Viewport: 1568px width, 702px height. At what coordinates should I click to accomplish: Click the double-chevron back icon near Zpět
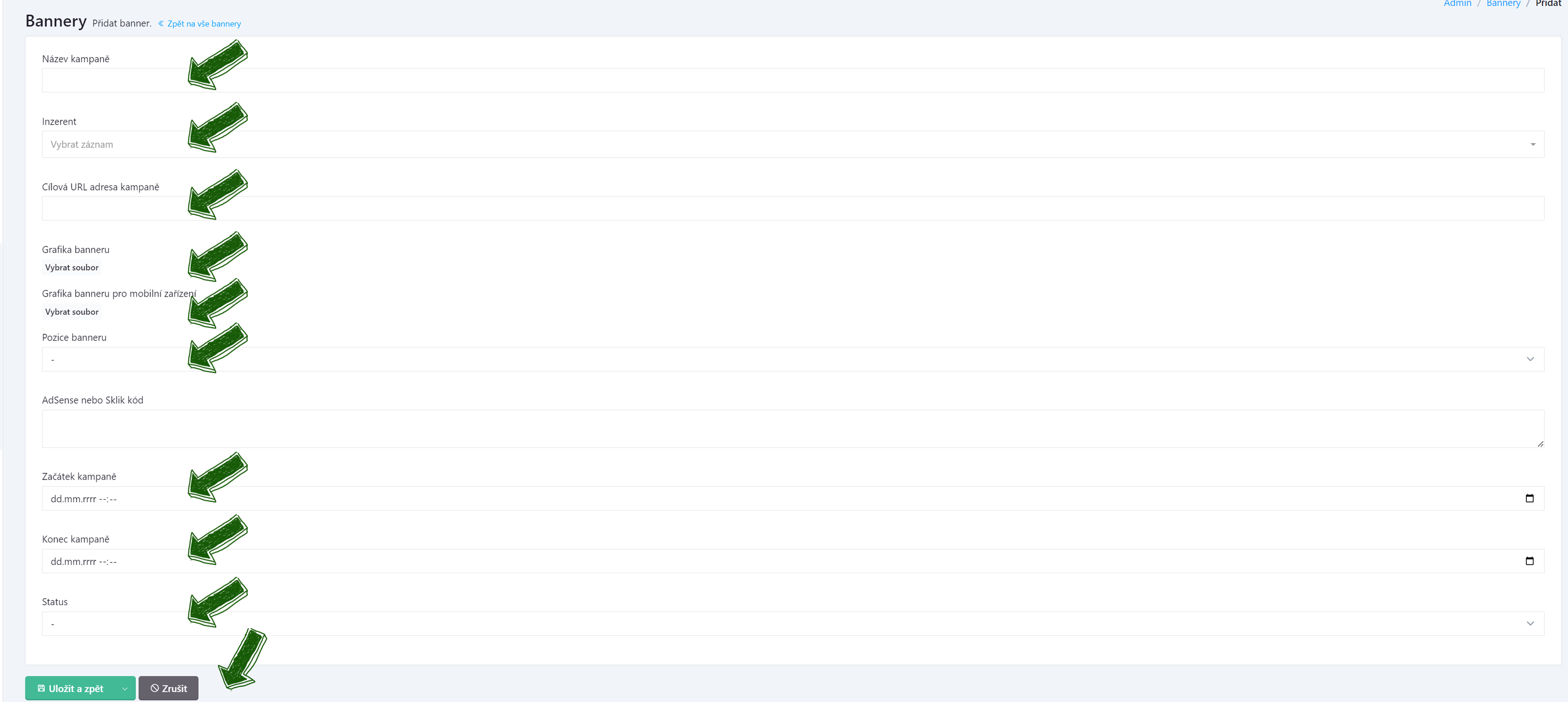point(161,24)
